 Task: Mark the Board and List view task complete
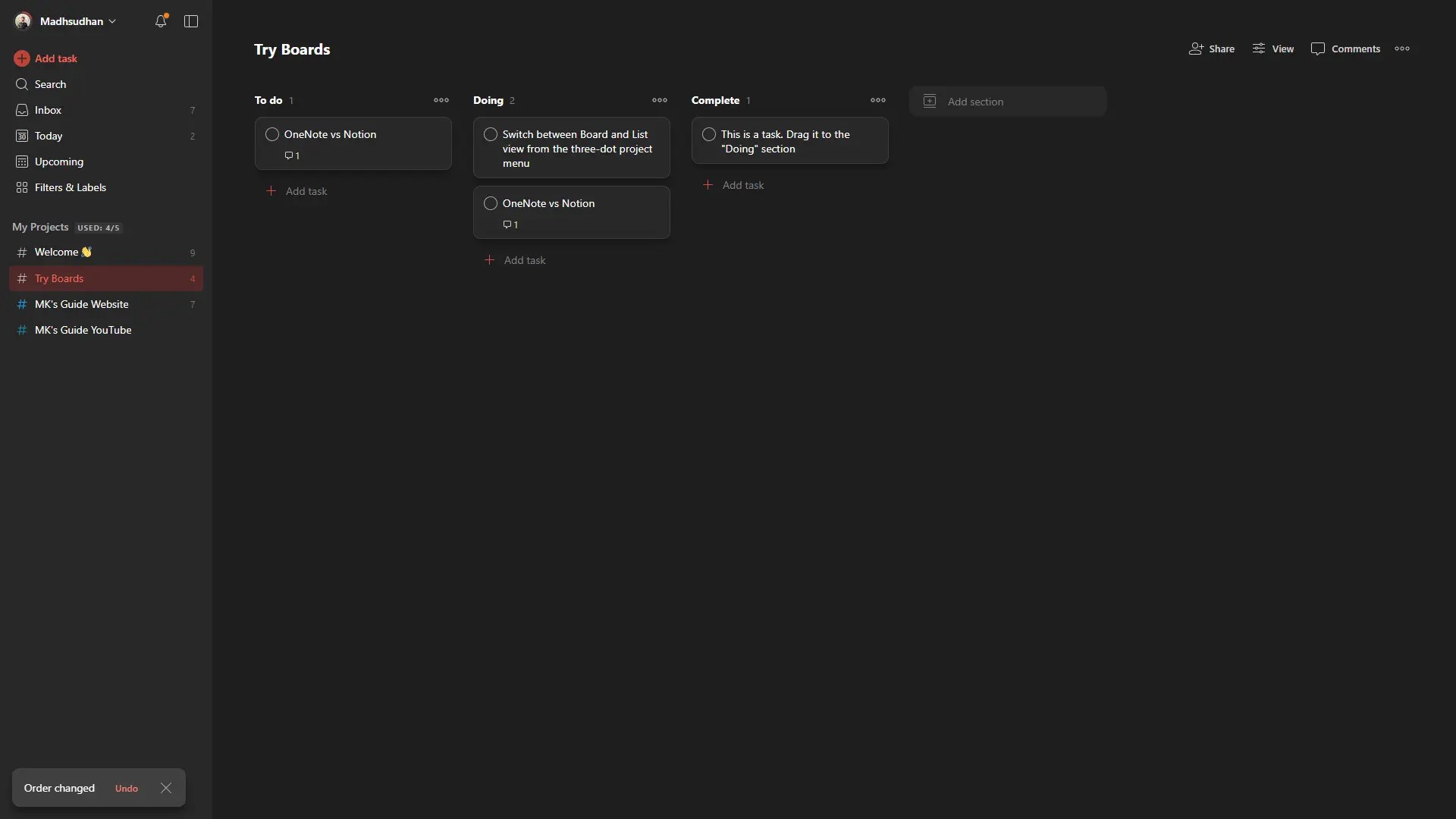[x=490, y=134]
